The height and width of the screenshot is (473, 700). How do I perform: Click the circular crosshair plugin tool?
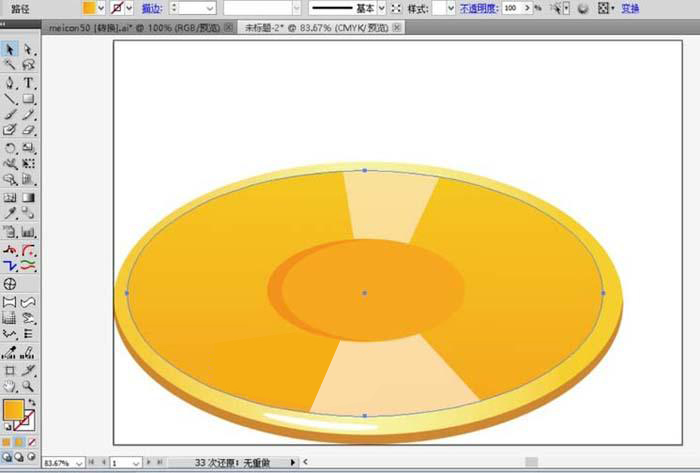tap(10, 284)
